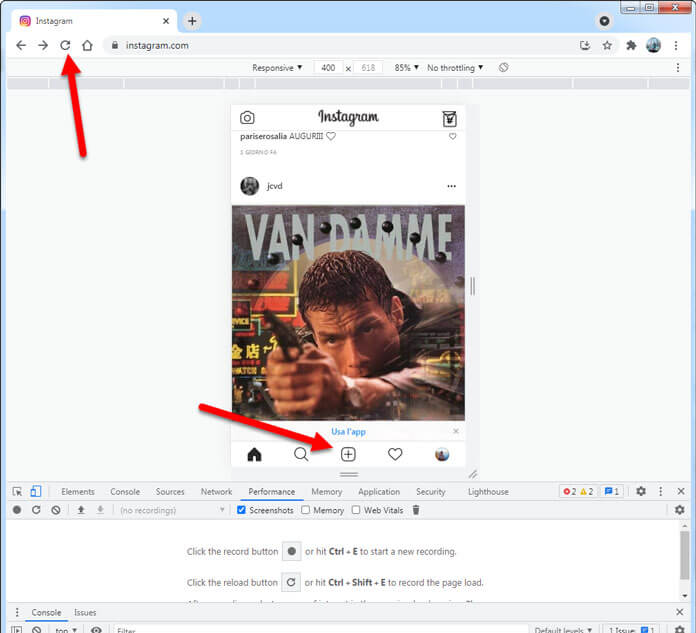Reload the page with the refresh icon
Screen dimensions: 696x633
[x=65, y=45]
